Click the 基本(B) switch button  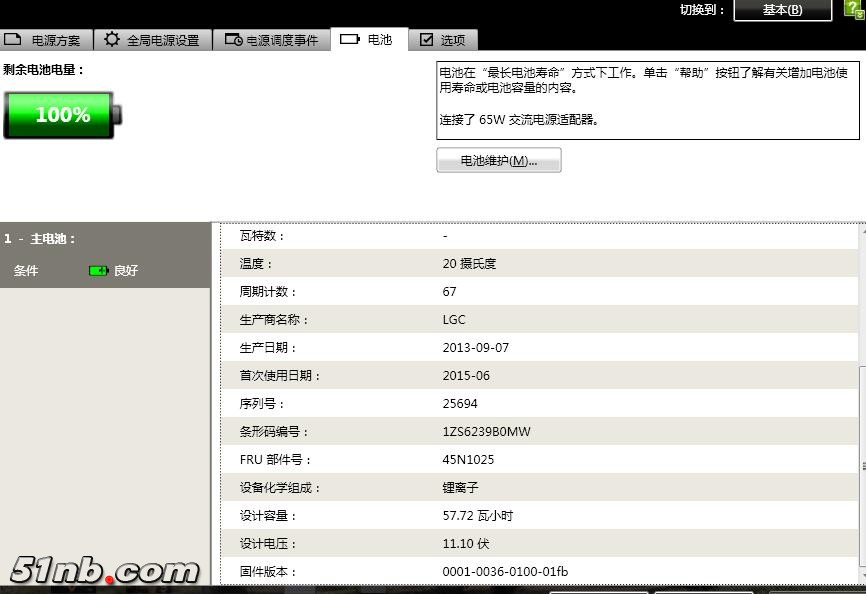pos(782,10)
